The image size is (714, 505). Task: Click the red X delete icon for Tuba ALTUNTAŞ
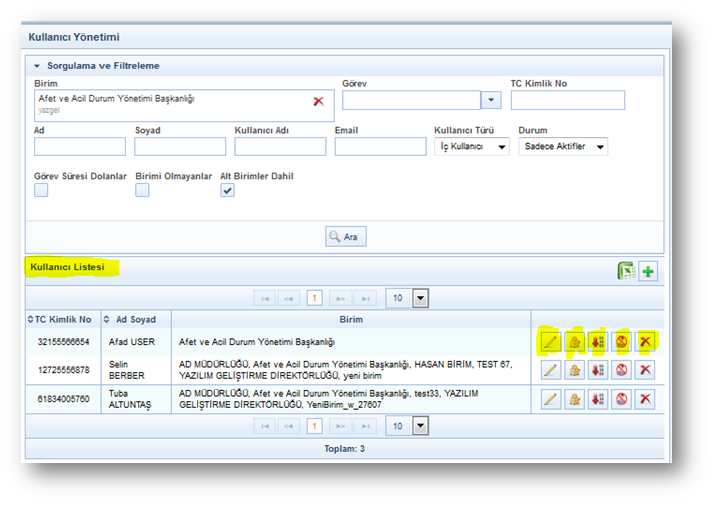646,399
